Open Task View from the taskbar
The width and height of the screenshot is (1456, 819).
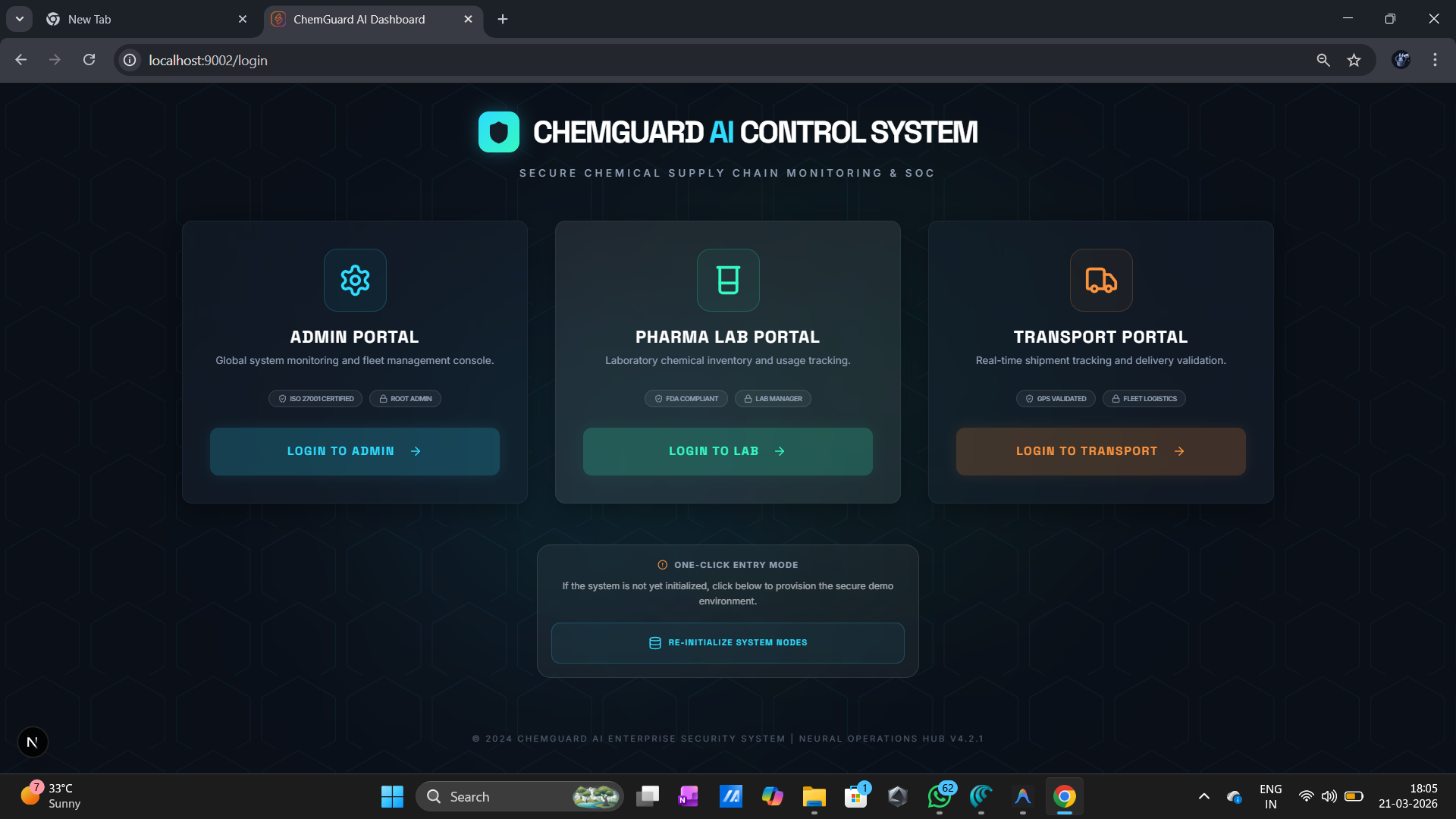[648, 796]
